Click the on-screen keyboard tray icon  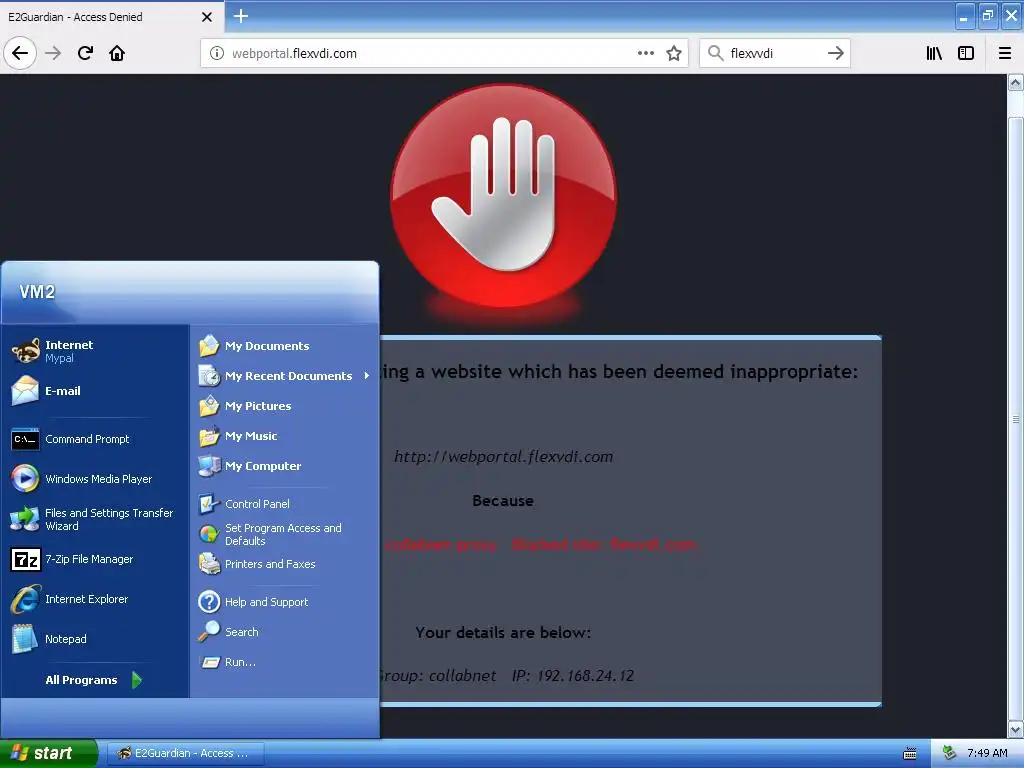point(910,754)
